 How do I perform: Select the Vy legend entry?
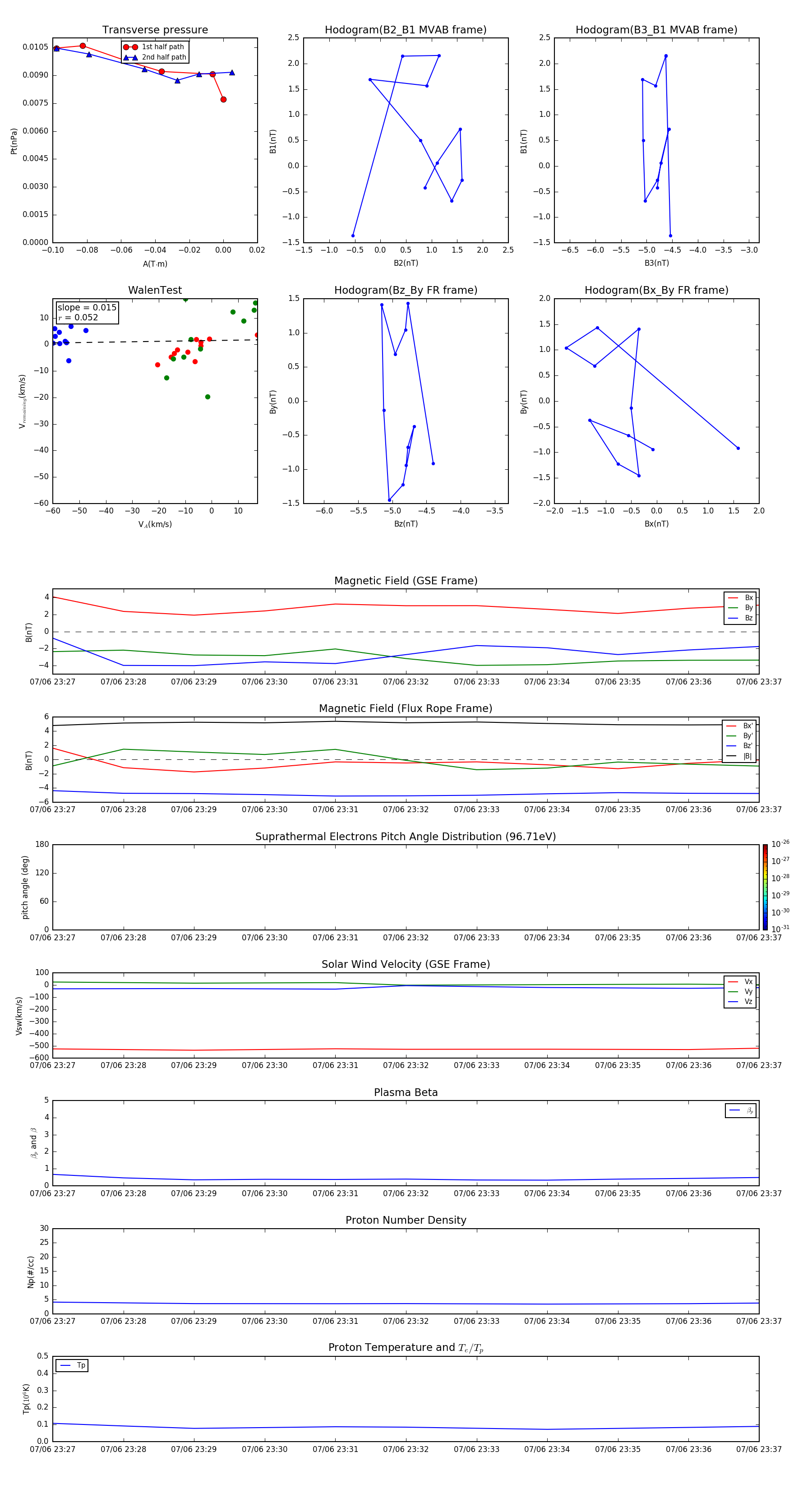click(x=740, y=991)
